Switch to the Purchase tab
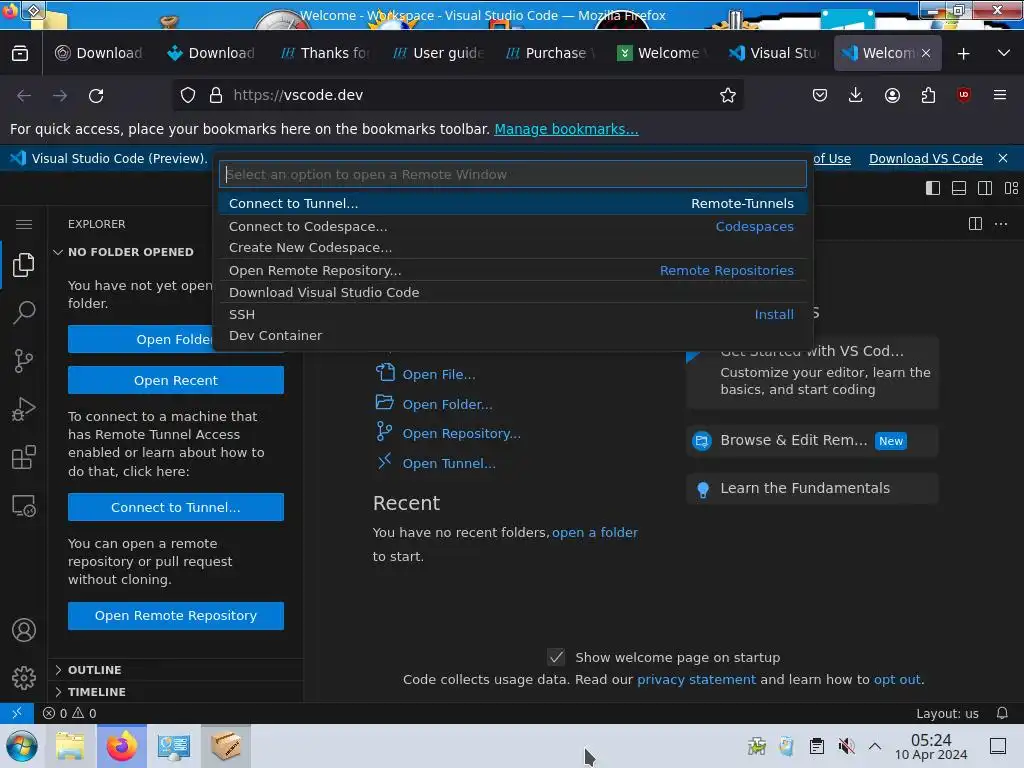The height and width of the screenshot is (768, 1024). coord(551,53)
